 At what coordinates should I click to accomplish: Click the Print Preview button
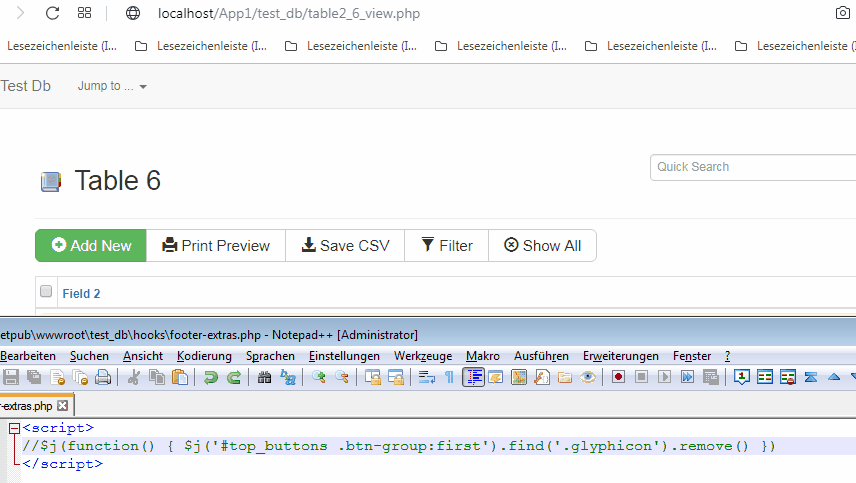pos(216,246)
